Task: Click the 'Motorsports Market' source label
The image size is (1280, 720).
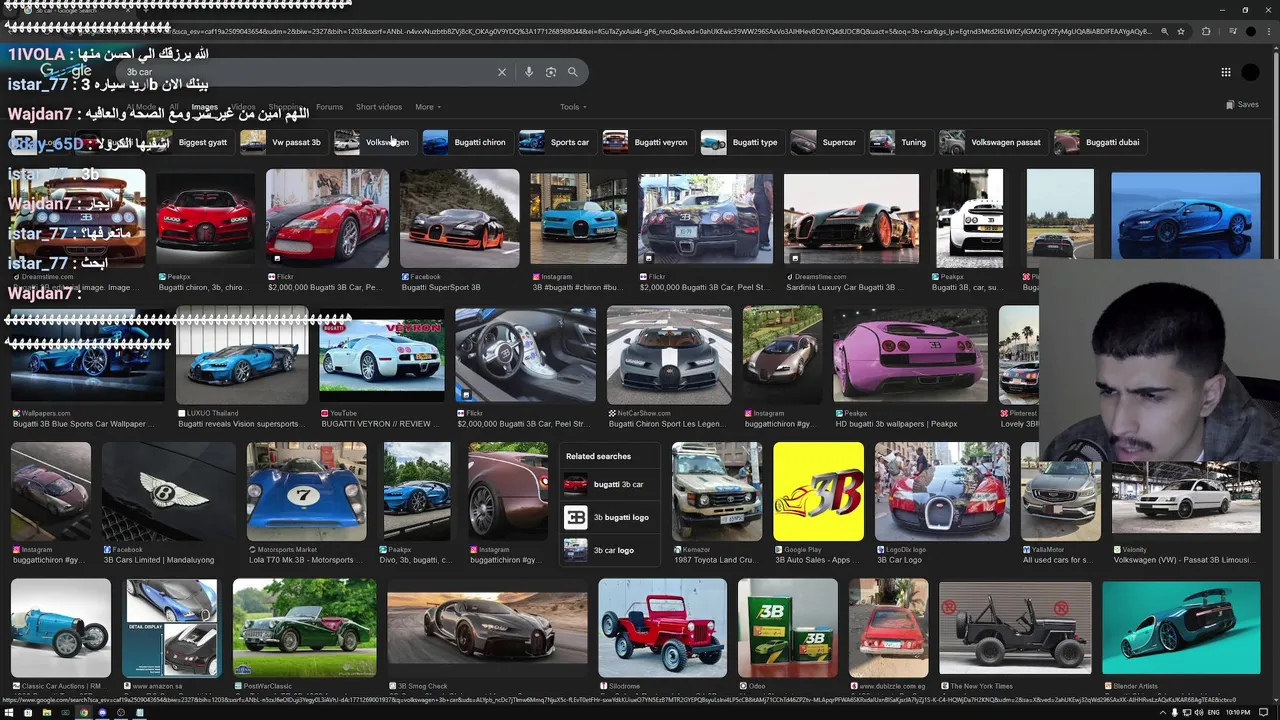Action: (287, 549)
